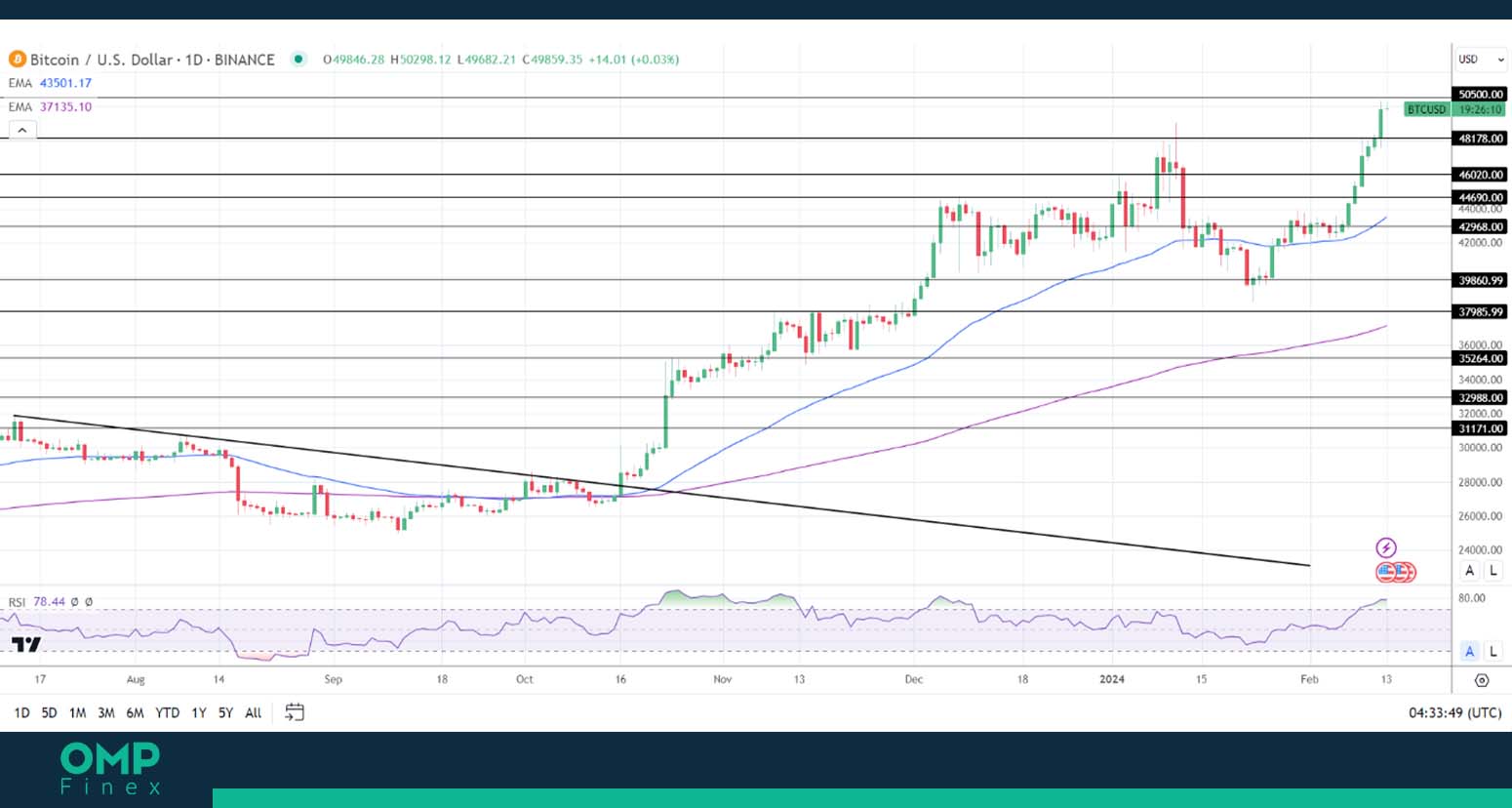
Task: Click the 32988.00 price level label
Action: (1480, 397)
